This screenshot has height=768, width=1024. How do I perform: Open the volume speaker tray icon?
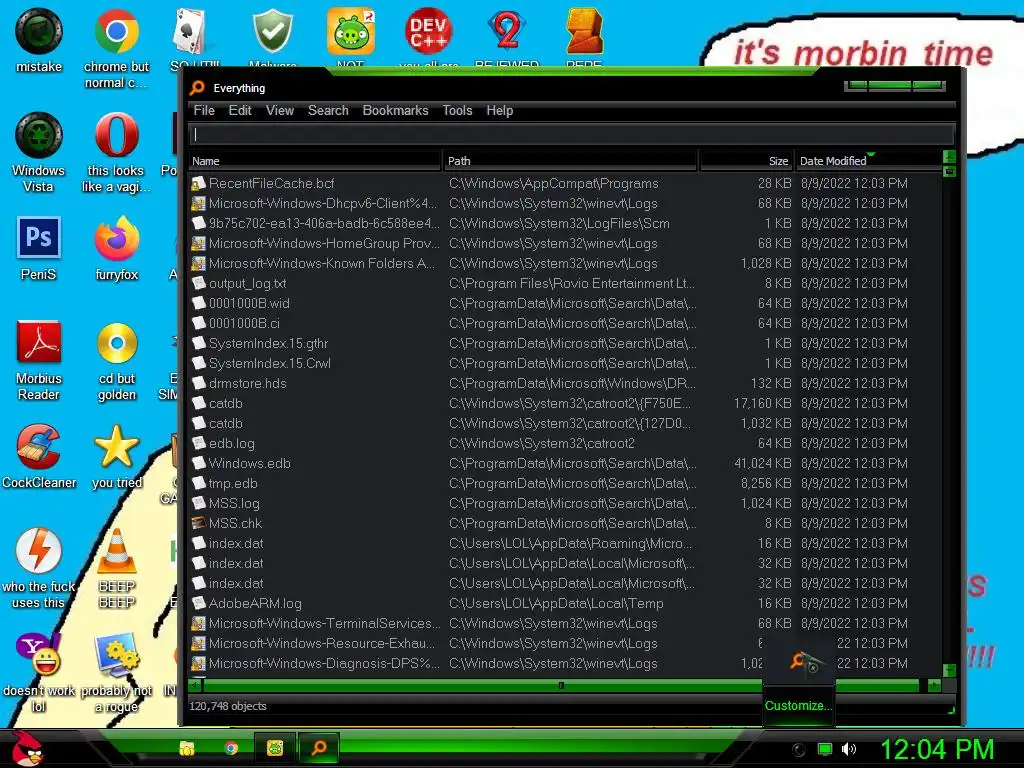point(849,749)
